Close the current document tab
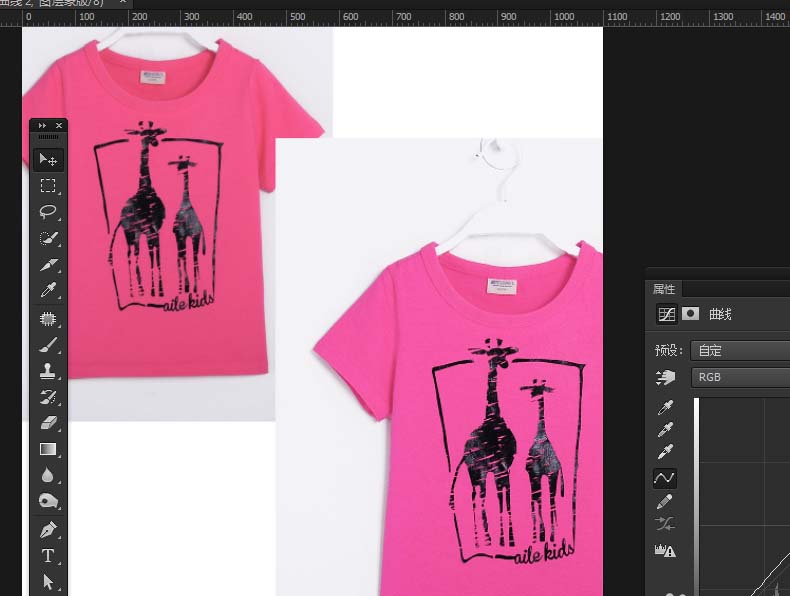 122,4
